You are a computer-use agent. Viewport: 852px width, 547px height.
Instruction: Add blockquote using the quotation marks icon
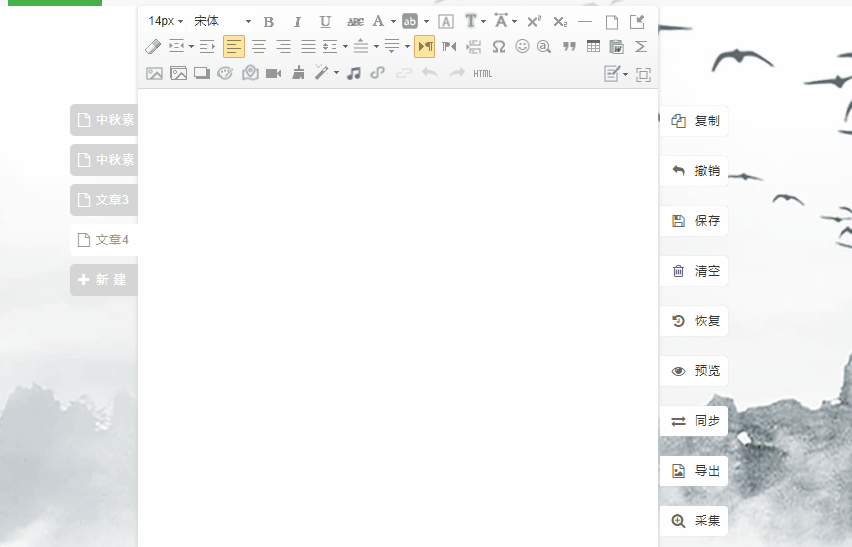click(x=569, y=47)
